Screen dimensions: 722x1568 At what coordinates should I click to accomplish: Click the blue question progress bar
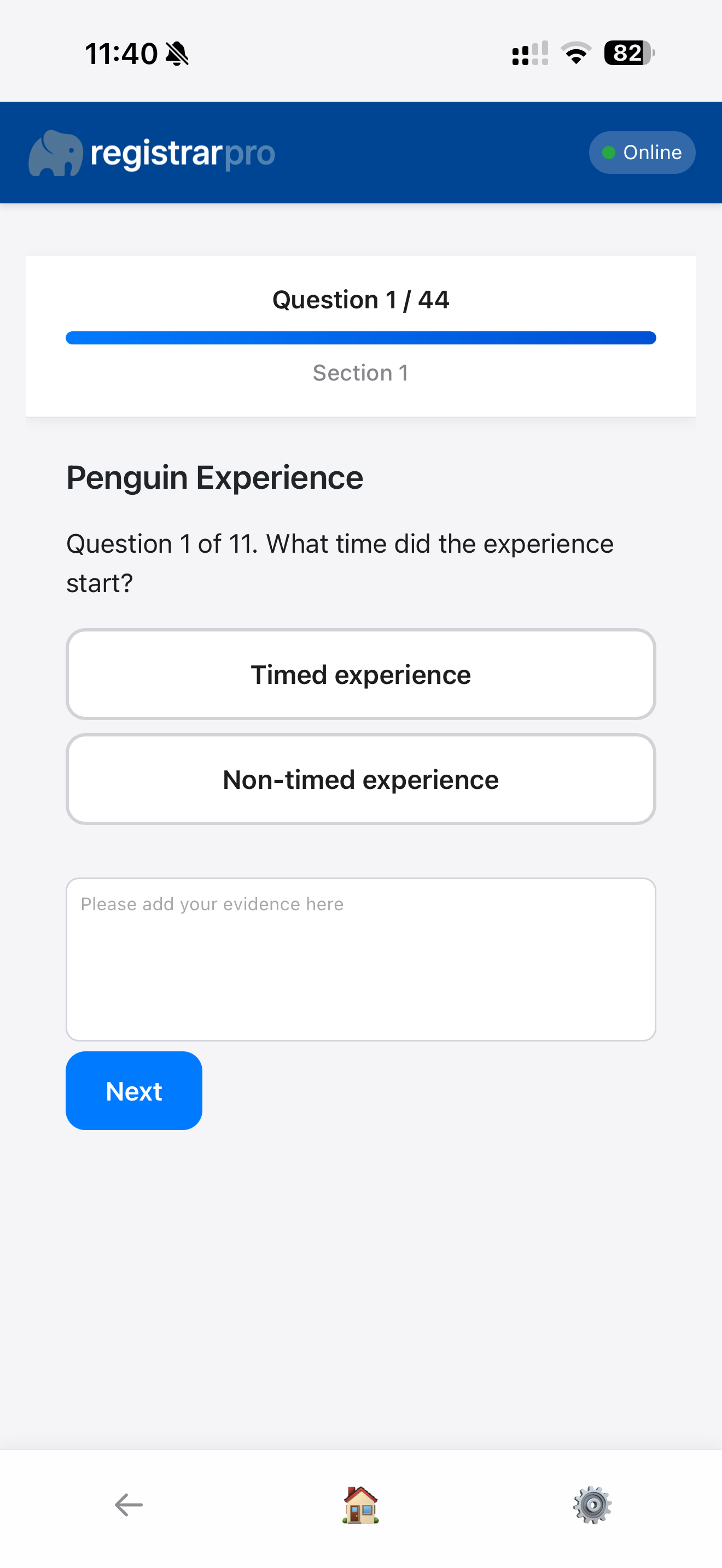(x=360, y=337)
